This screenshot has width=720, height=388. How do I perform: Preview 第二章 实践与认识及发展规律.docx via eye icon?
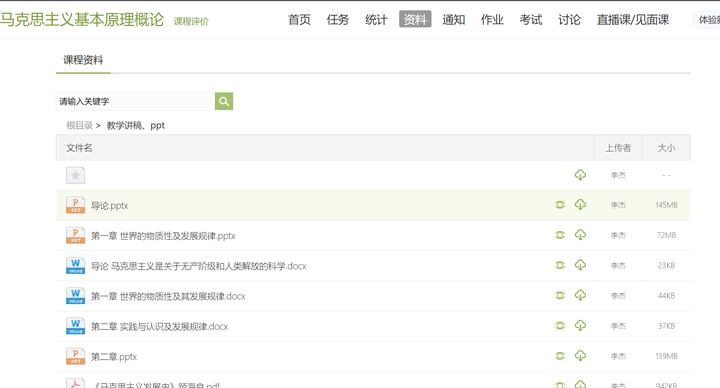click(560, 326)
